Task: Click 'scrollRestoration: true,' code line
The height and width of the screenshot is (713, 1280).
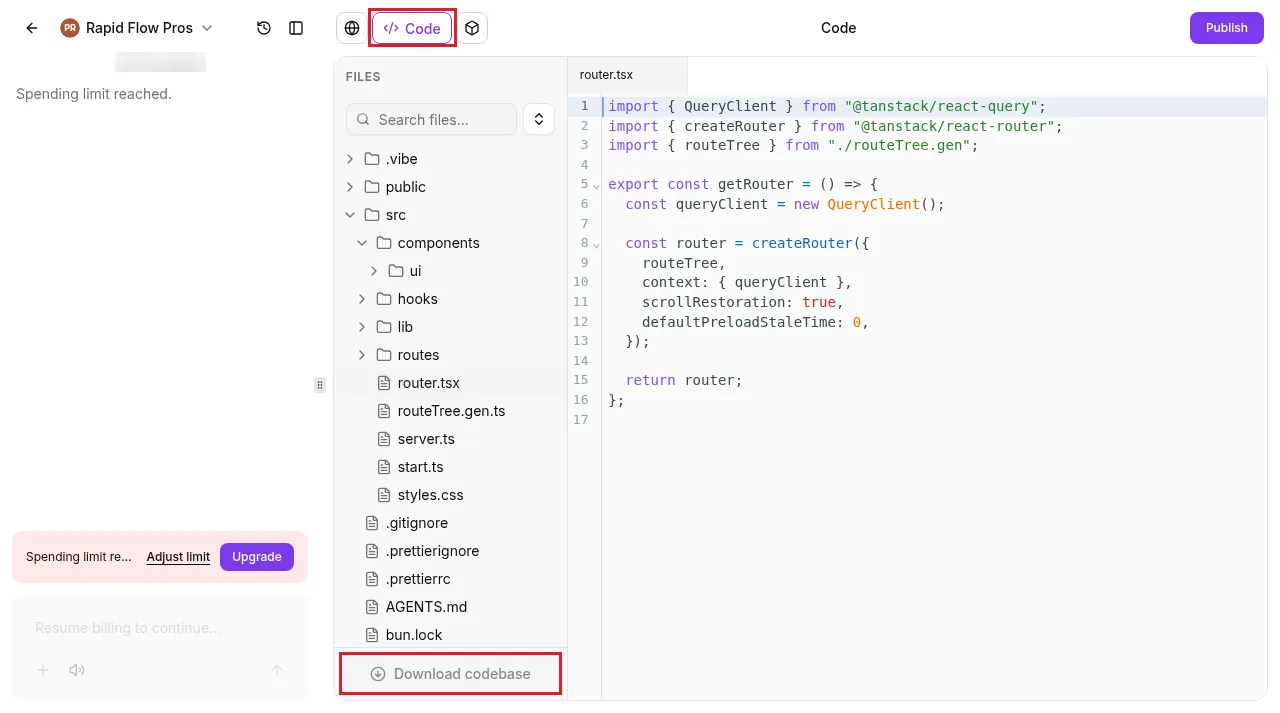Action: [743, 302]
